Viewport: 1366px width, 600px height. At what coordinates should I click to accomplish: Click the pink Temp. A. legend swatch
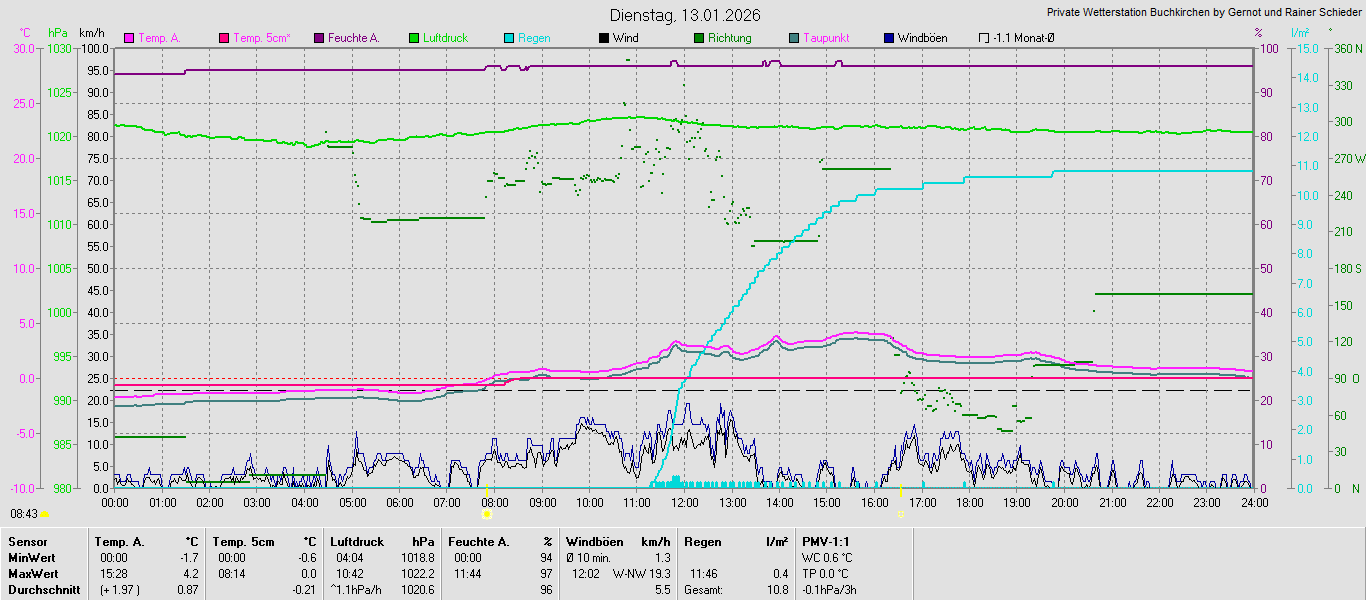129,38
